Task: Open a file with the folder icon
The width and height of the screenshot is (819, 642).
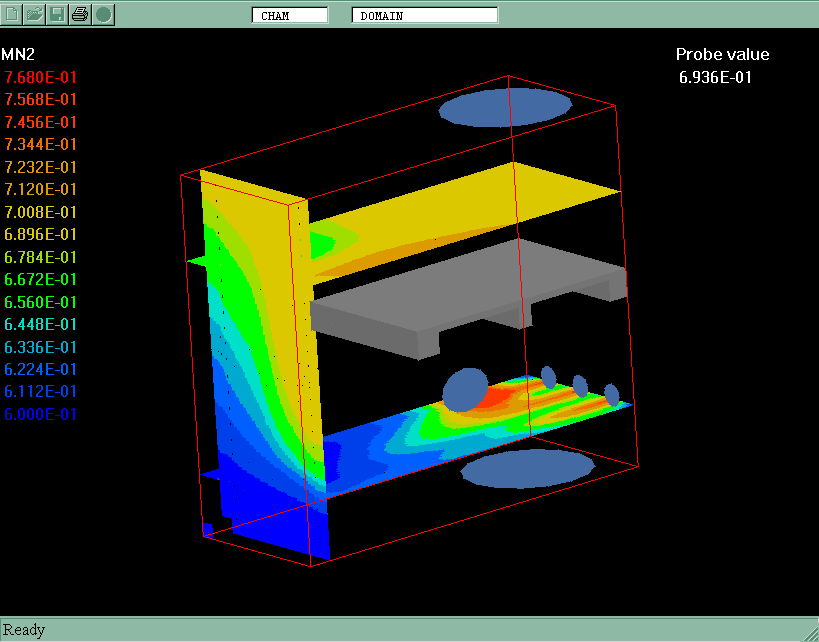Action: (x=34, y=14)
